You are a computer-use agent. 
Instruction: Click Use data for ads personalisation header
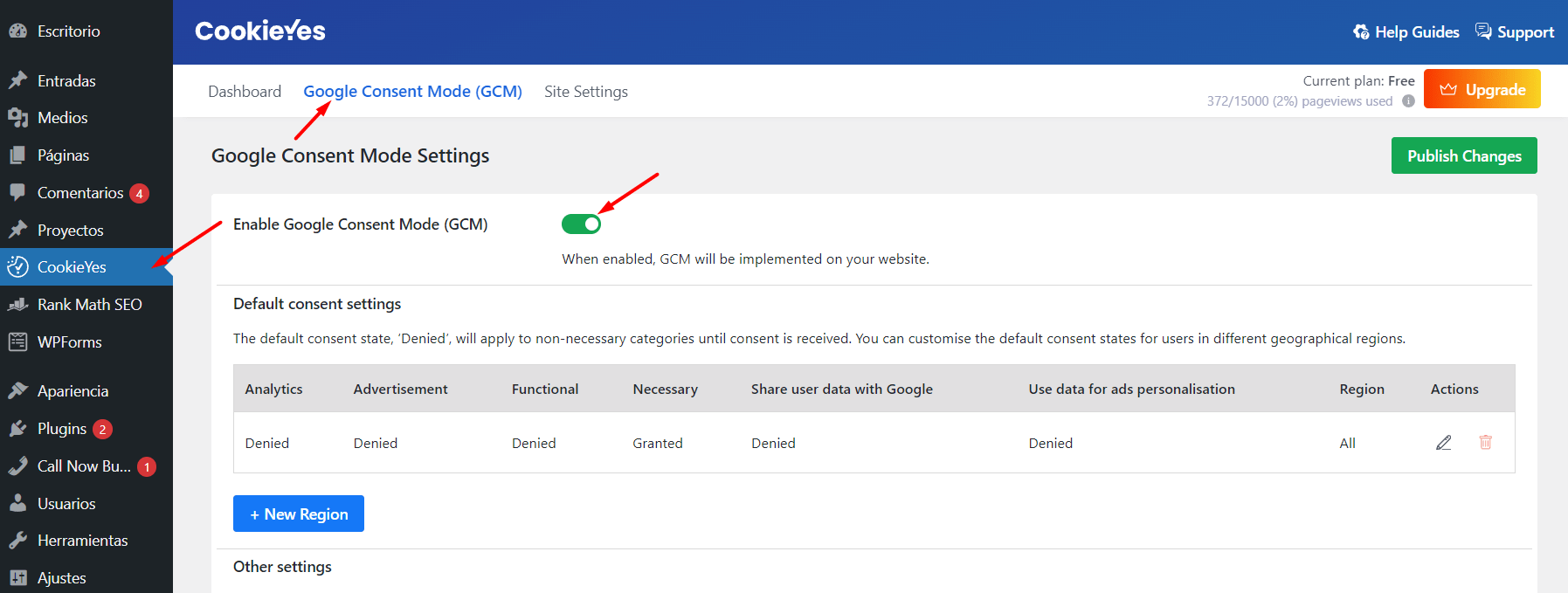pos(1131,389)
